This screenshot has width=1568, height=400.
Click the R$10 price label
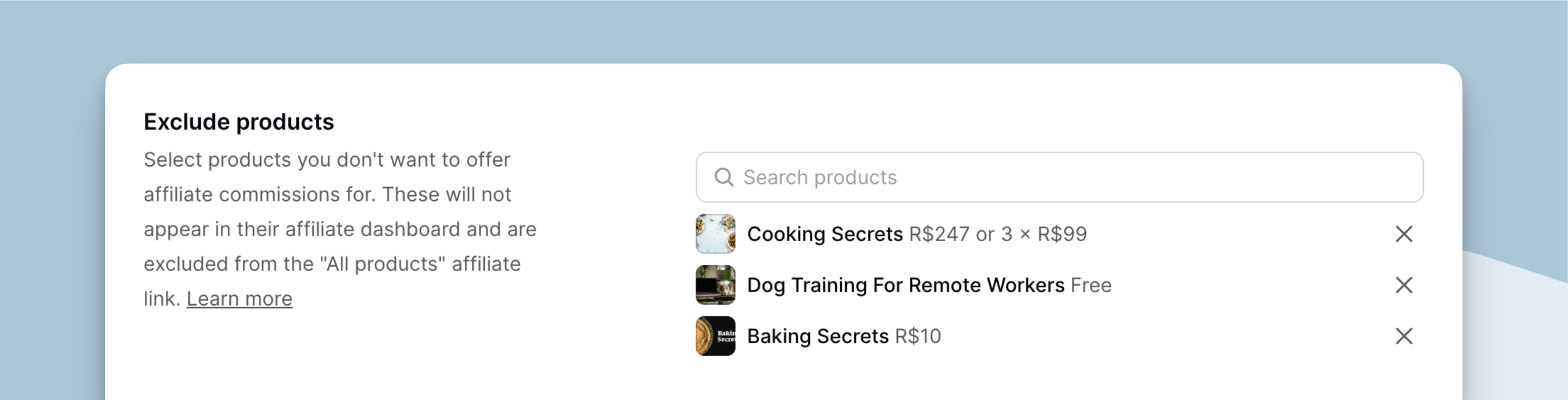(918, 336)
